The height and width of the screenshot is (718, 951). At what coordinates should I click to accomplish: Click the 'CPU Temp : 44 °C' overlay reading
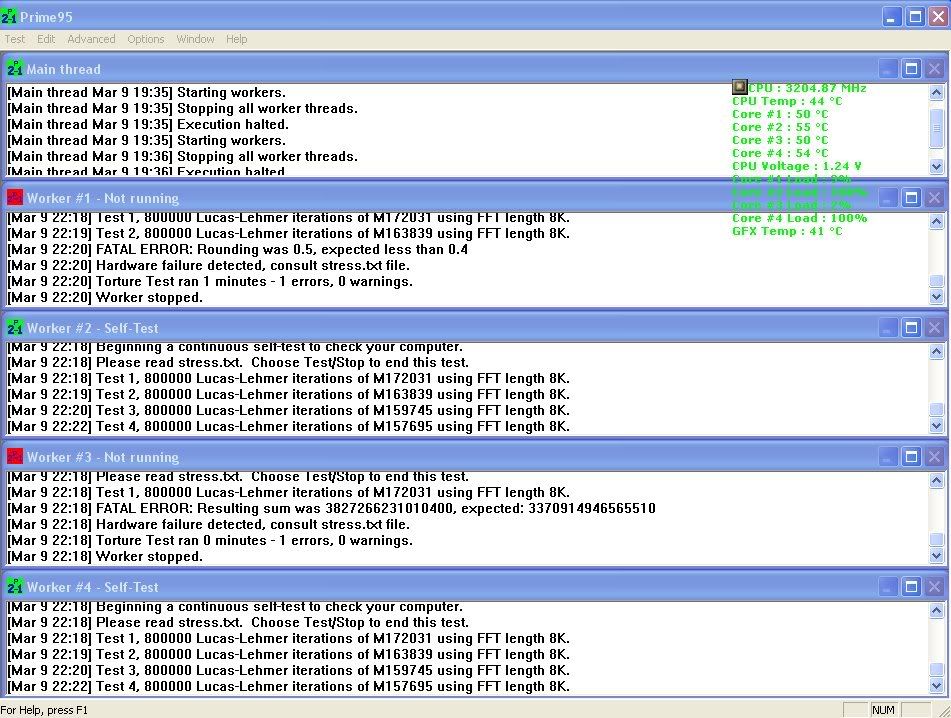pyautogui.click(x=787, y=101)
